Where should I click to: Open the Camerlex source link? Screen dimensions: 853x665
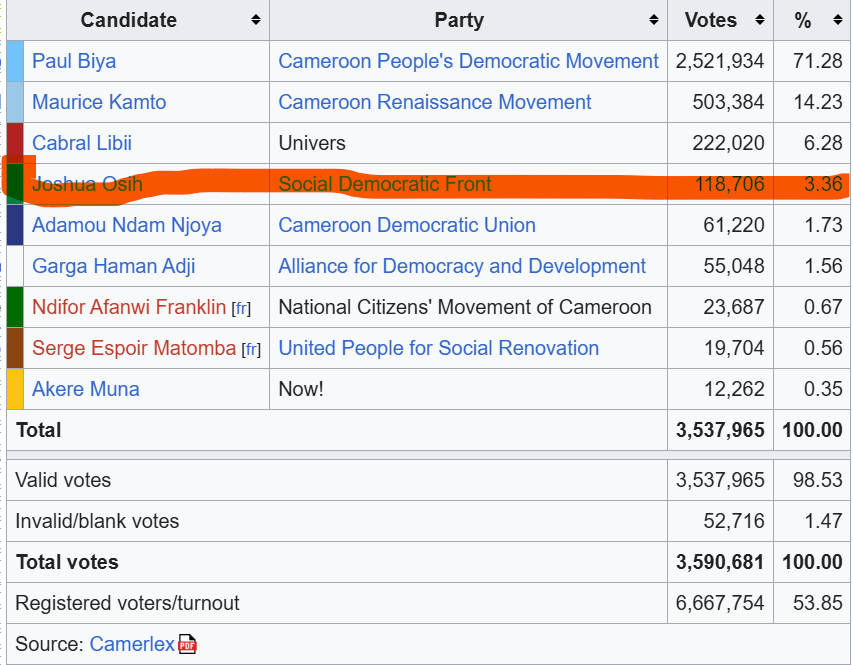(132, 644)
